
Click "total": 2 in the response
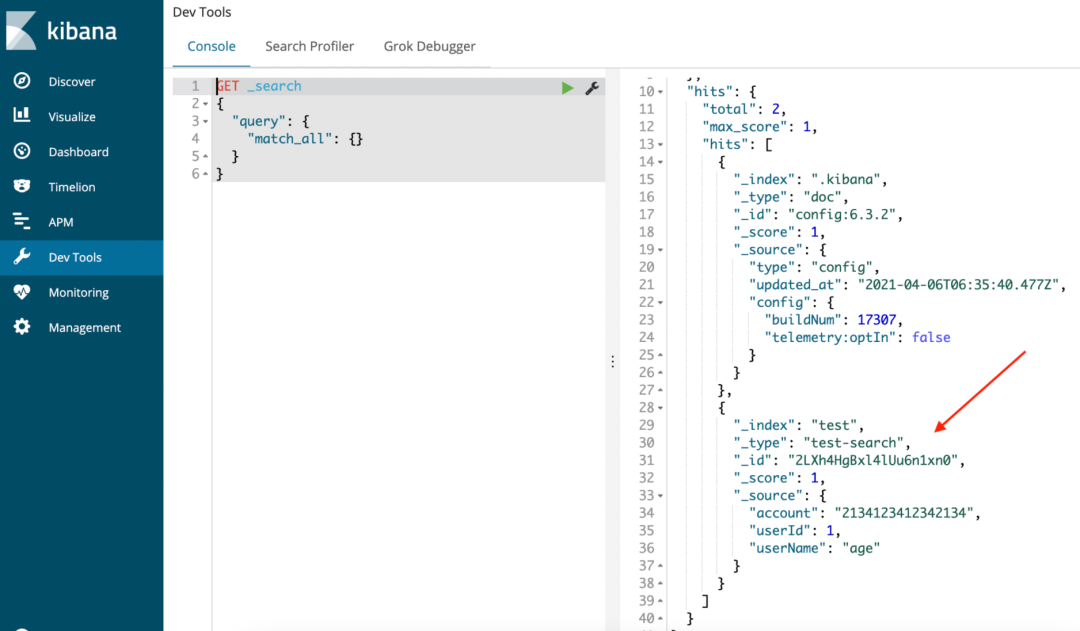click(x=744, y=109)
